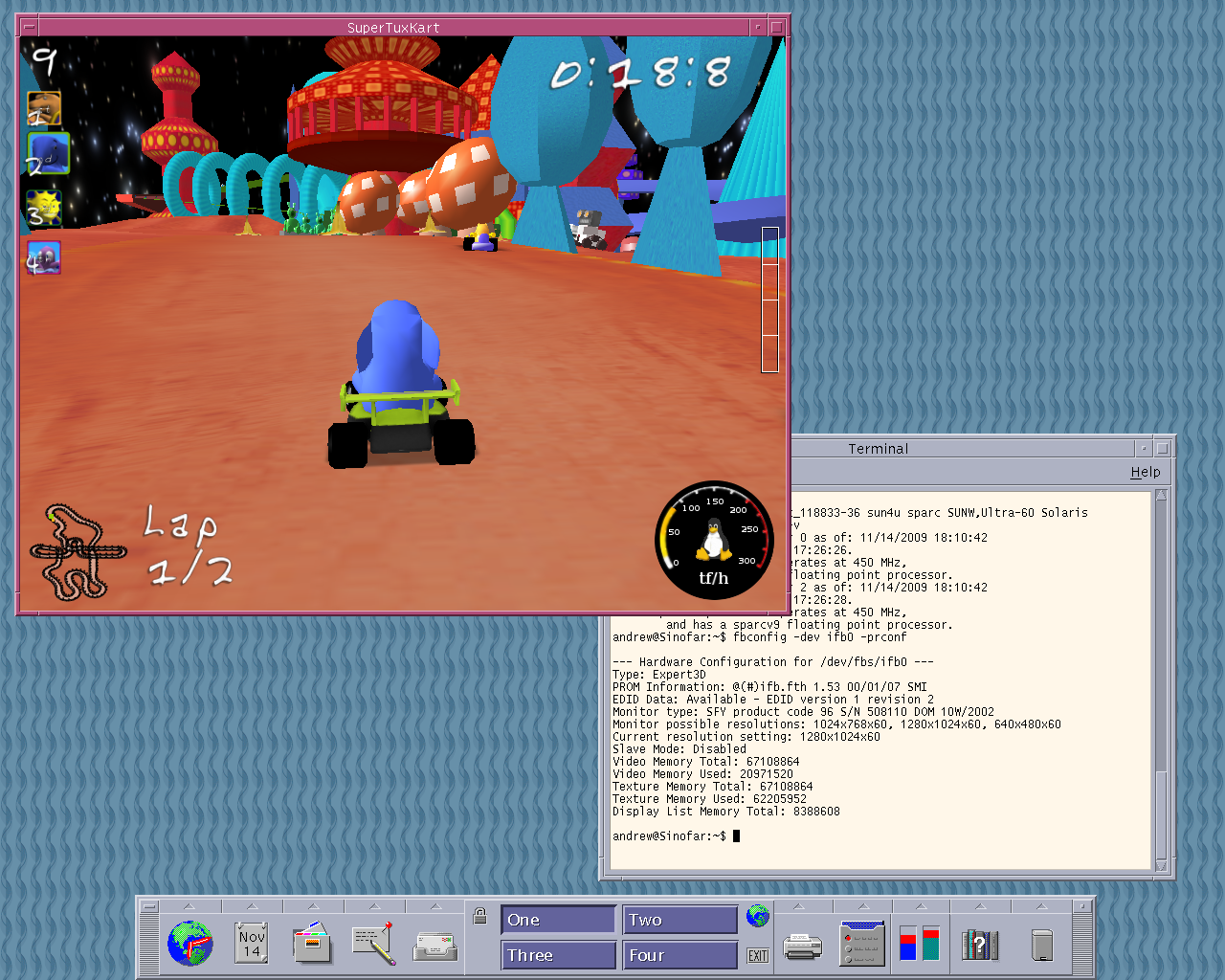Image resolution: width=1225 pixels, height=980 pixels.
Task: Expand subpanel arrow above the Performance Meter
Action: tap(920, 906)
